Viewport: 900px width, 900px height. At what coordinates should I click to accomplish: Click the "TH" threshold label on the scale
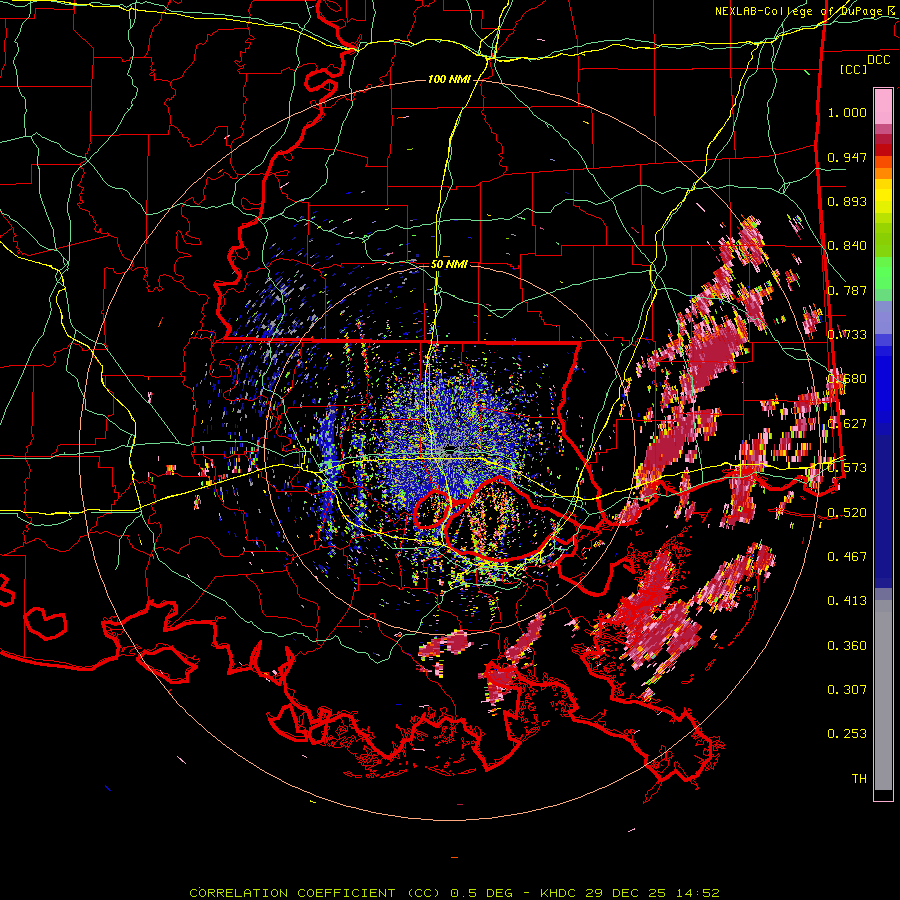[x=859, y=778]
